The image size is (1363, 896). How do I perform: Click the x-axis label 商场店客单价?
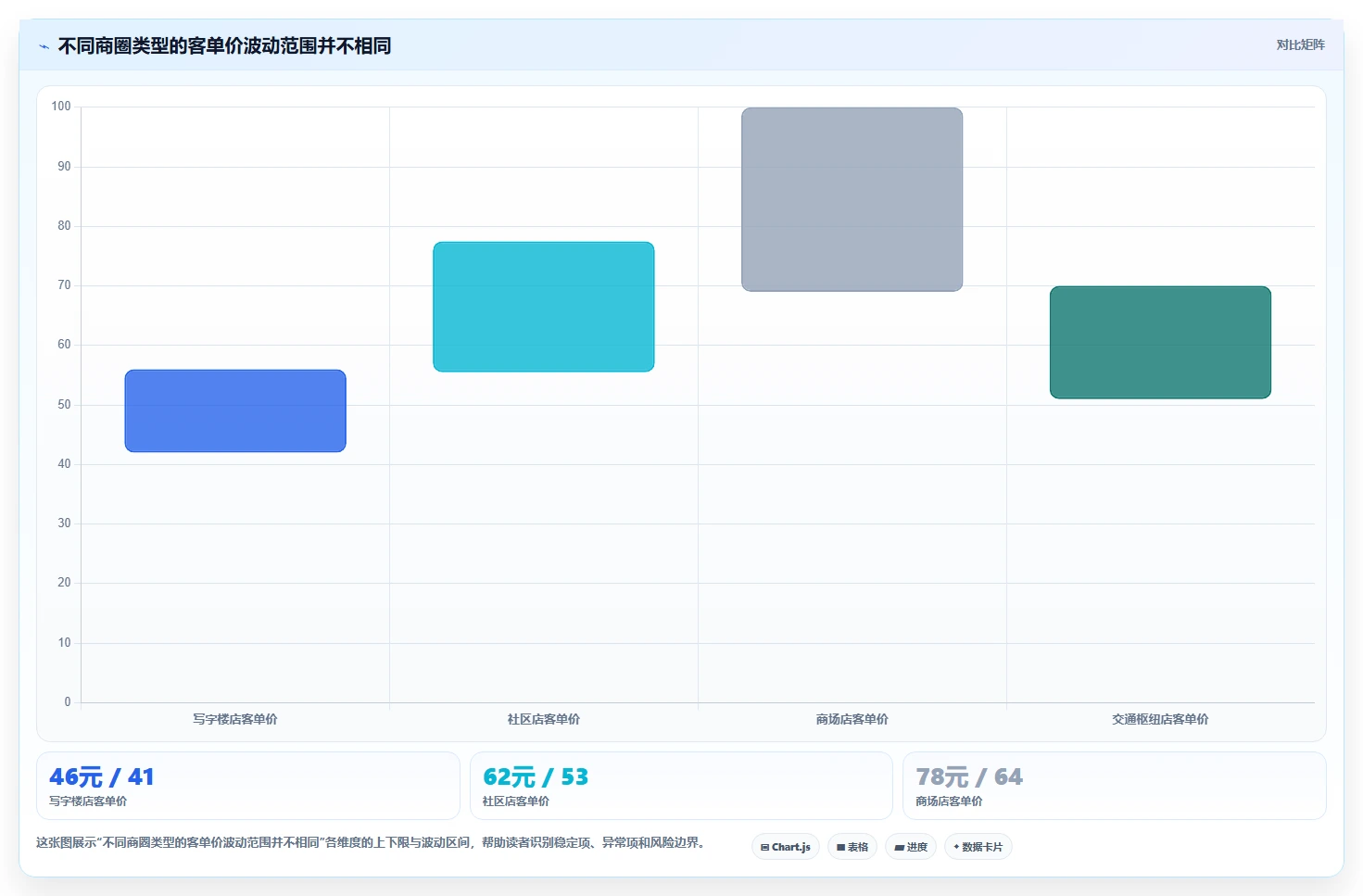pyautogui.click(x=852, y=719)
